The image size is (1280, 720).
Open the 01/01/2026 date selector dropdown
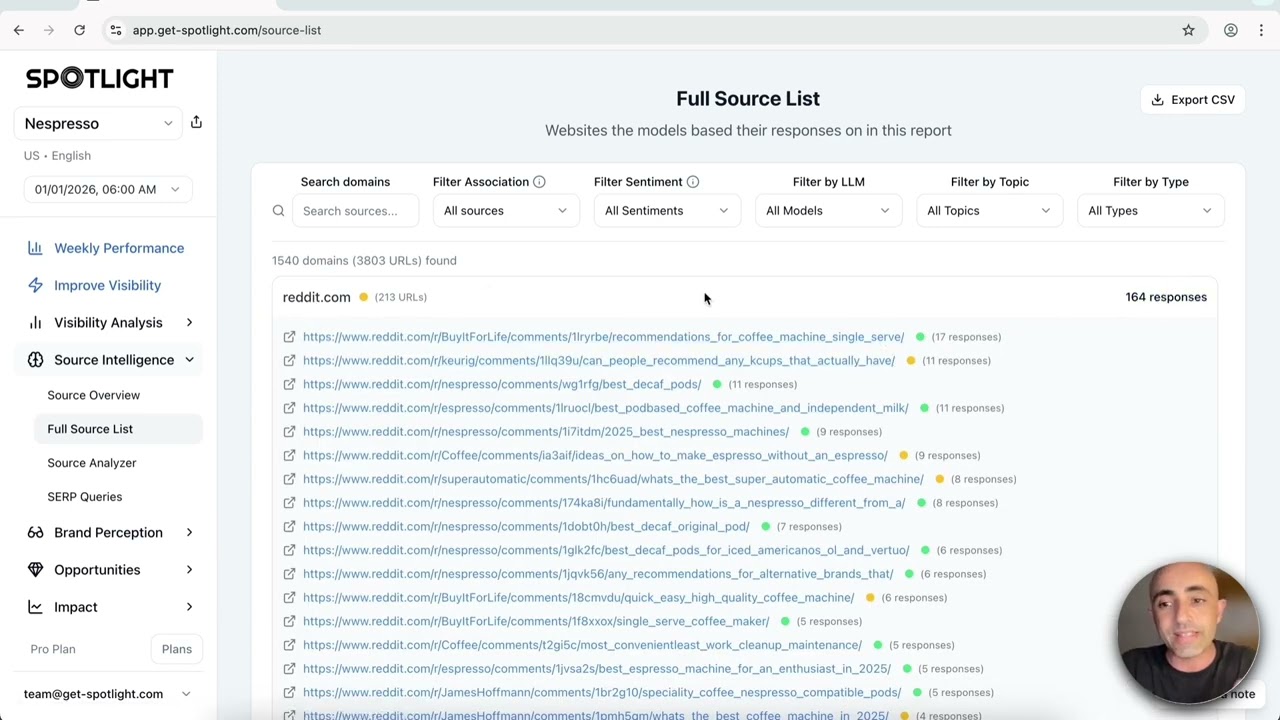106,189
